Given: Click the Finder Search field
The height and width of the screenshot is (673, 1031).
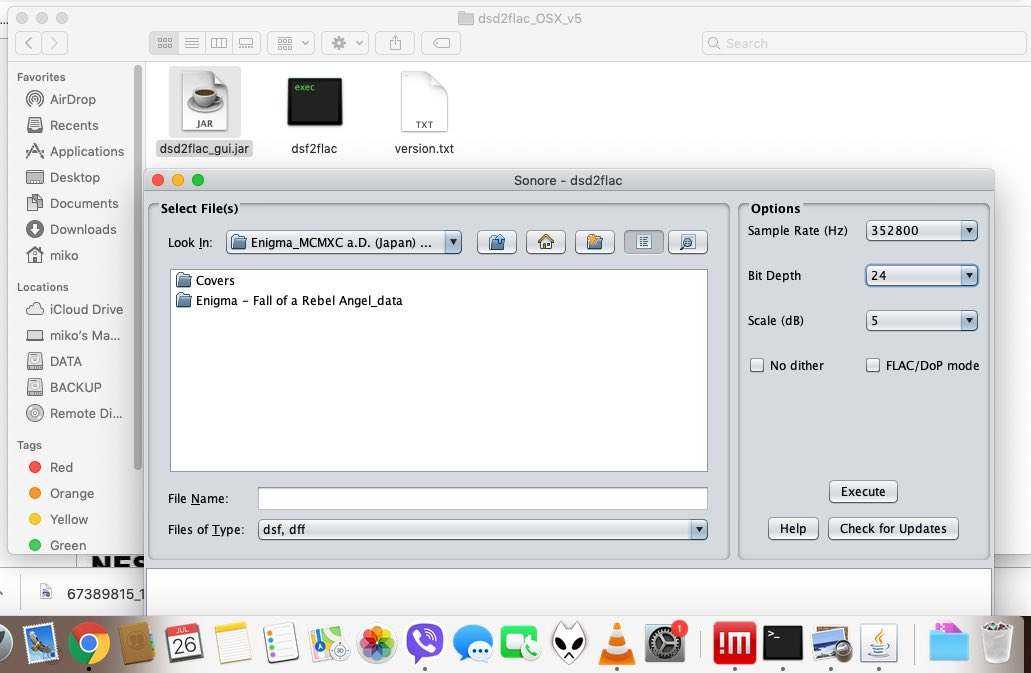Looking at the screenshot, I should [863, 43].
